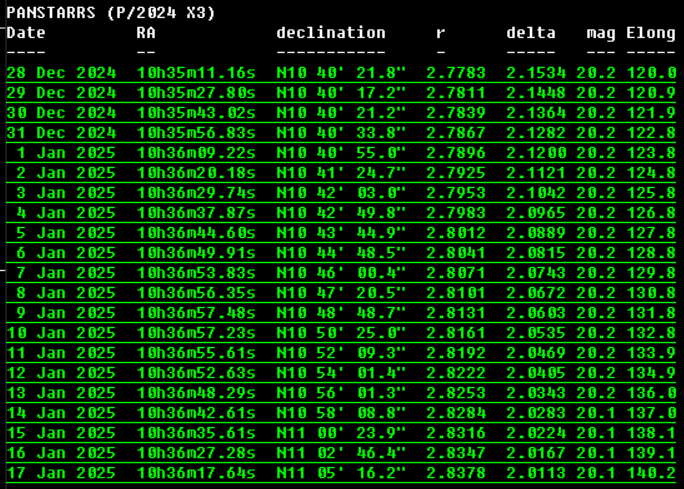This screenshot has width=684, height=489.
Task: Click the delta column header
Action: tap(531, 33)
